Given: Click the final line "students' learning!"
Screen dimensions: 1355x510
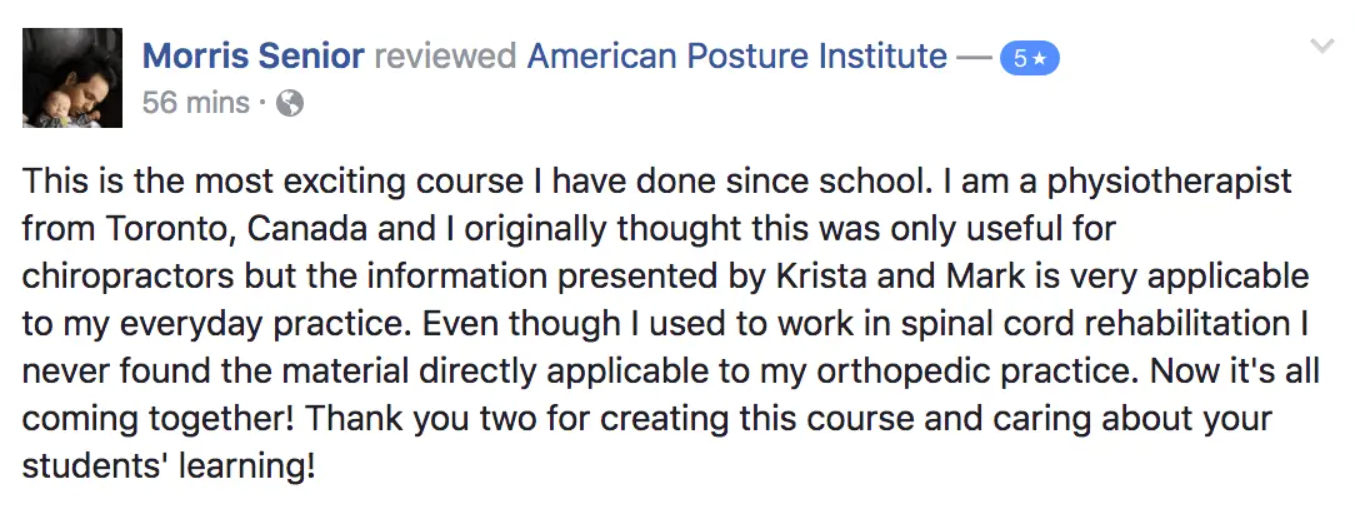Looking at the screenshot, I should (168, 465).
